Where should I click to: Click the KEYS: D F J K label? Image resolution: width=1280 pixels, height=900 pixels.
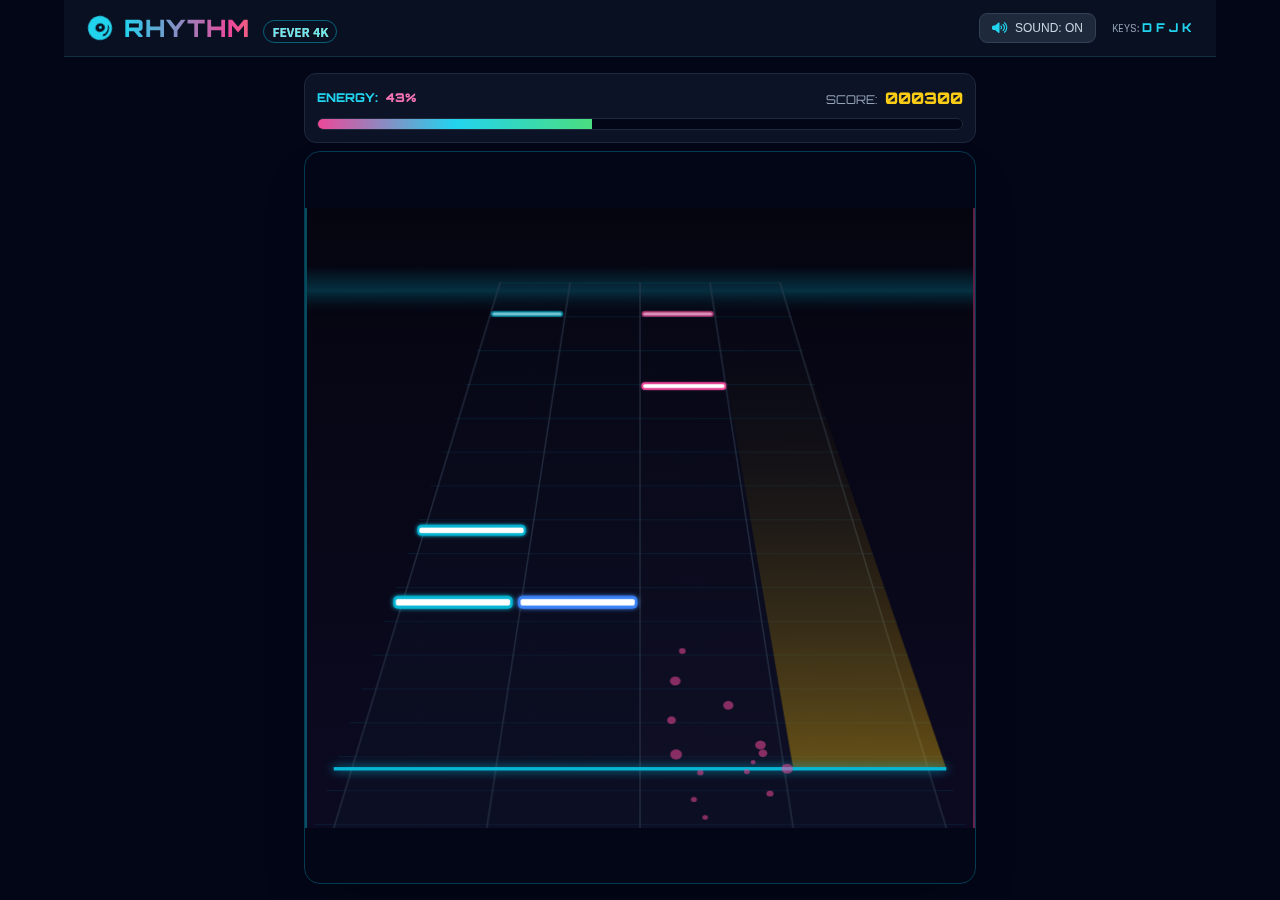pyautogui.click(x=1152, y=28)
